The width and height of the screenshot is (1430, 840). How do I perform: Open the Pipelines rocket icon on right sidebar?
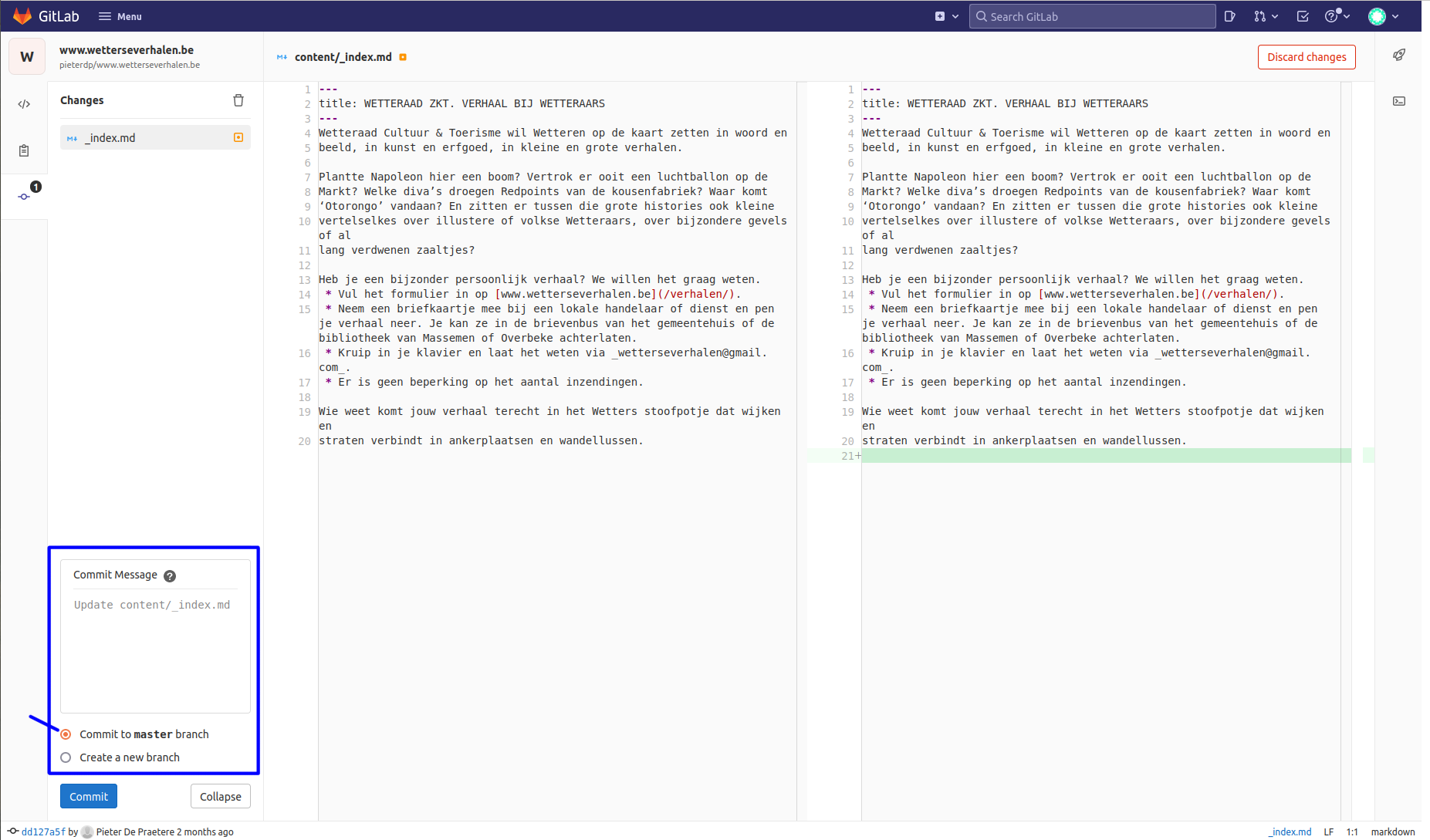1398,55
